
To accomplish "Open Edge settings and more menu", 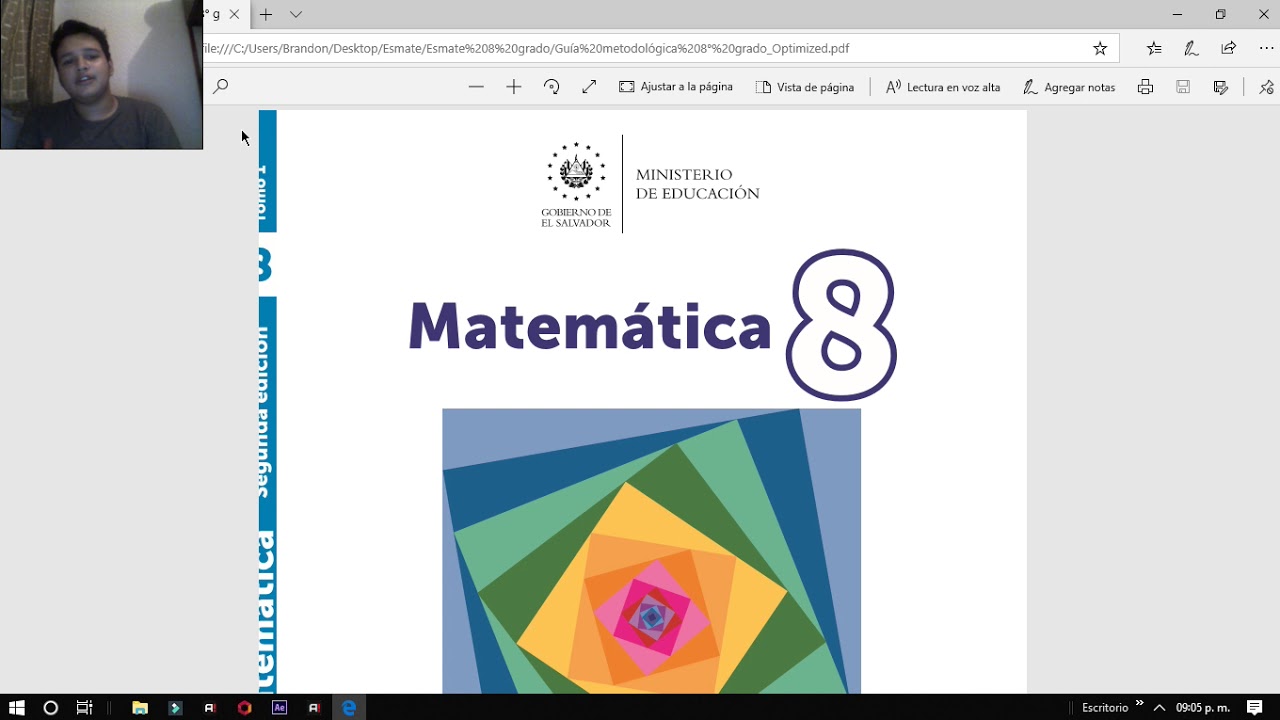I will pyautogui.click(x=1266, y=48).
